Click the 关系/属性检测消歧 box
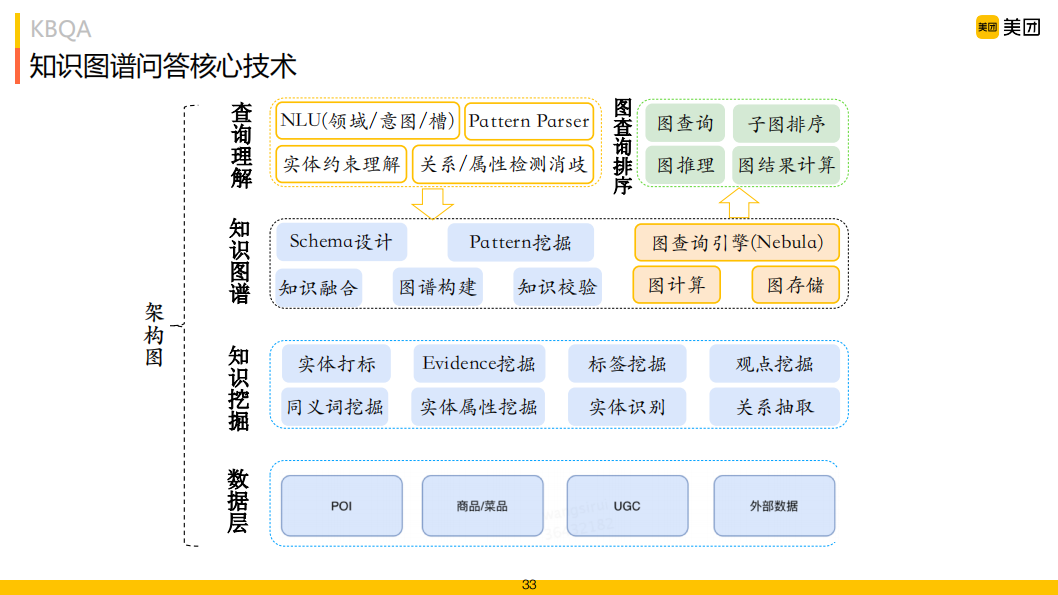 [503, 164]
